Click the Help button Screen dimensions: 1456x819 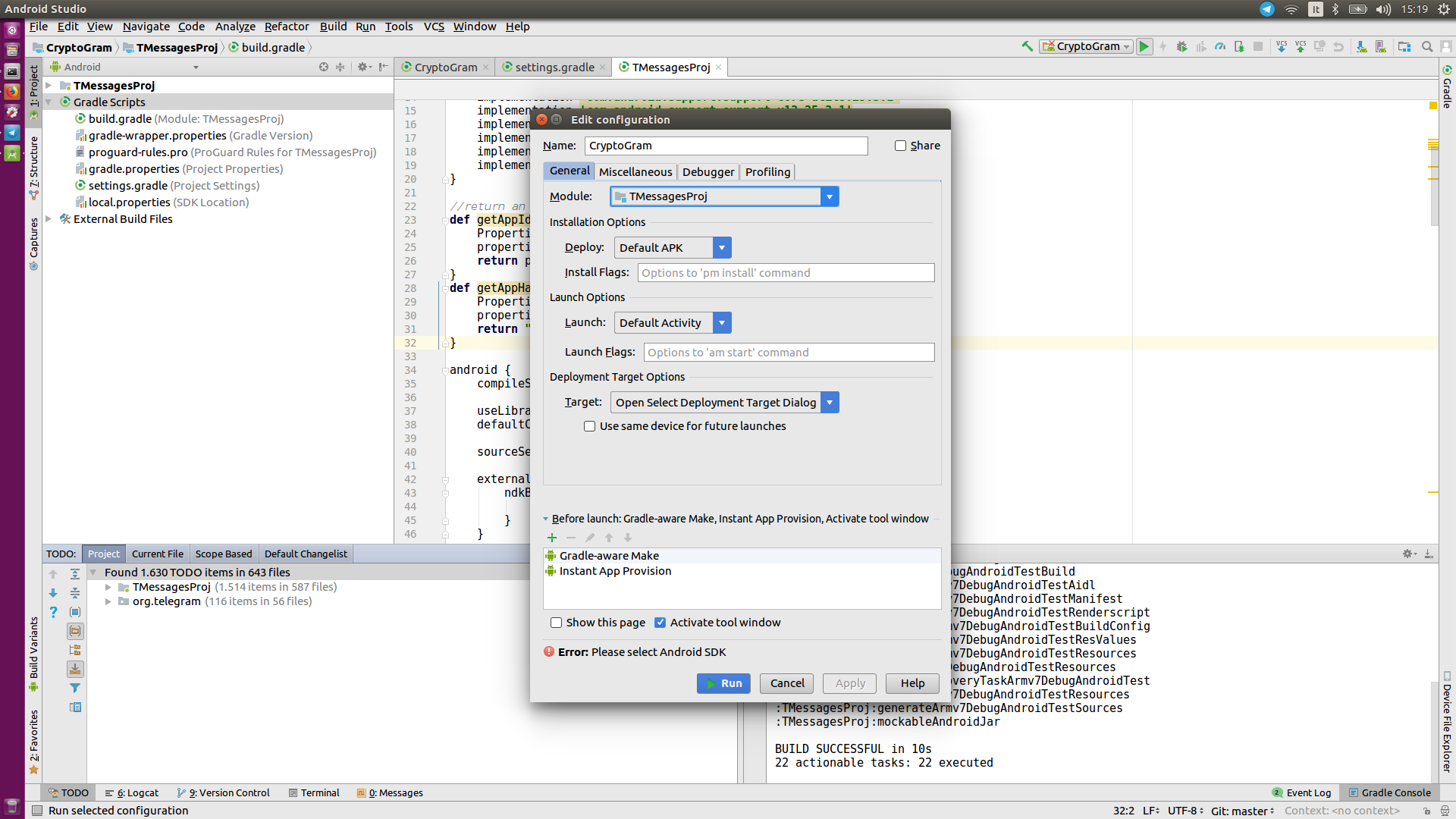[x=912, y=683]
